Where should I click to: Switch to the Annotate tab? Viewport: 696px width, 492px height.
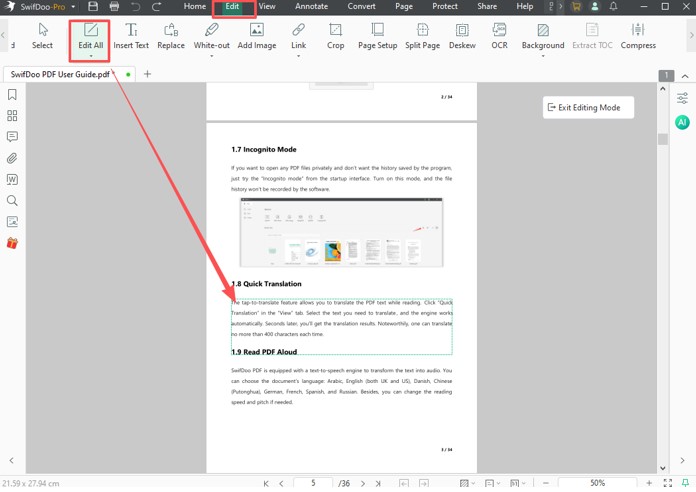coord(311,7)
